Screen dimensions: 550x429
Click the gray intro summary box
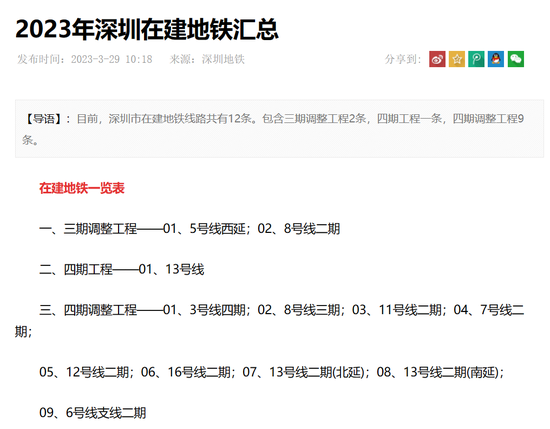coord(279,129)
